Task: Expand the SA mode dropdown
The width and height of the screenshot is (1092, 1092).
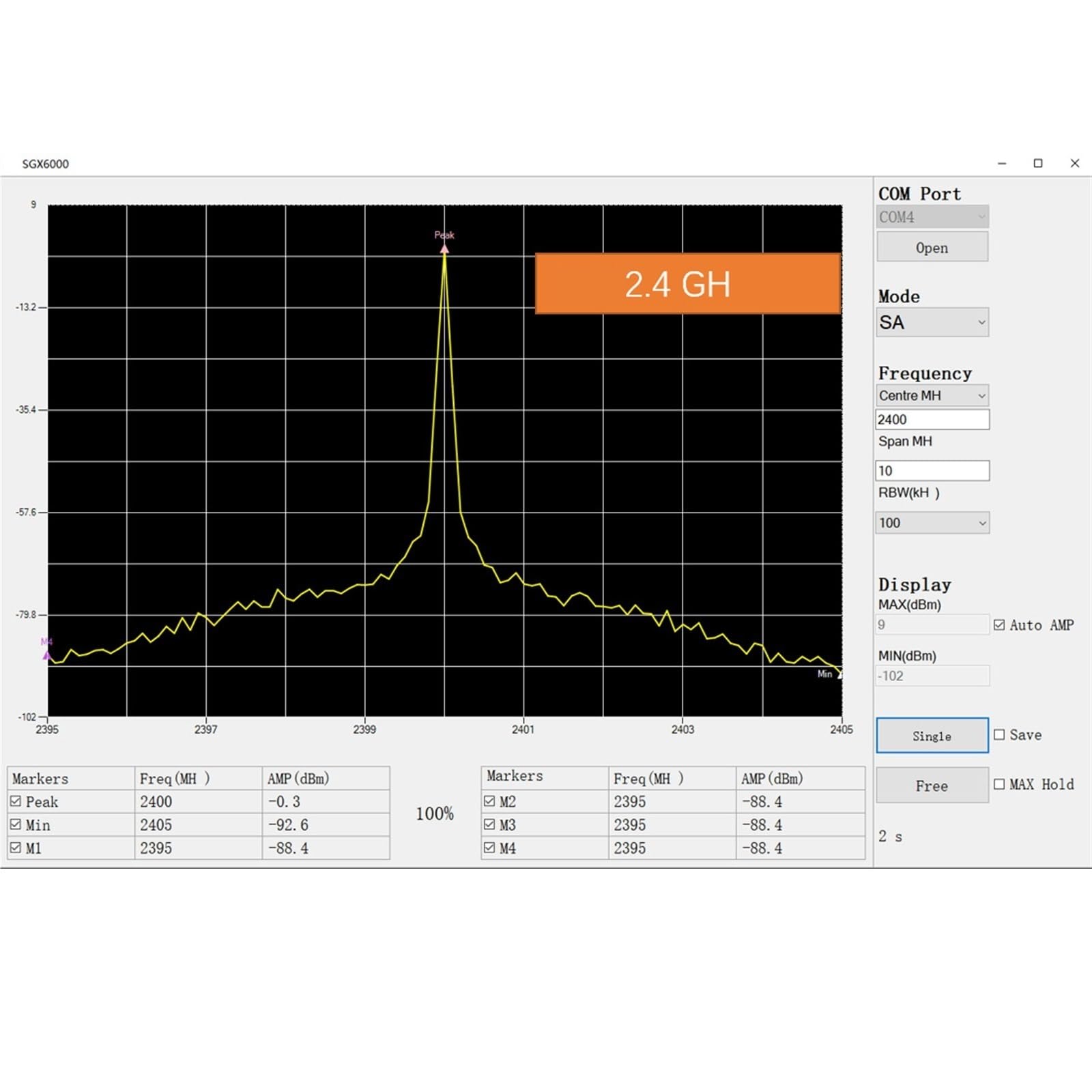Action: [932, 322]
